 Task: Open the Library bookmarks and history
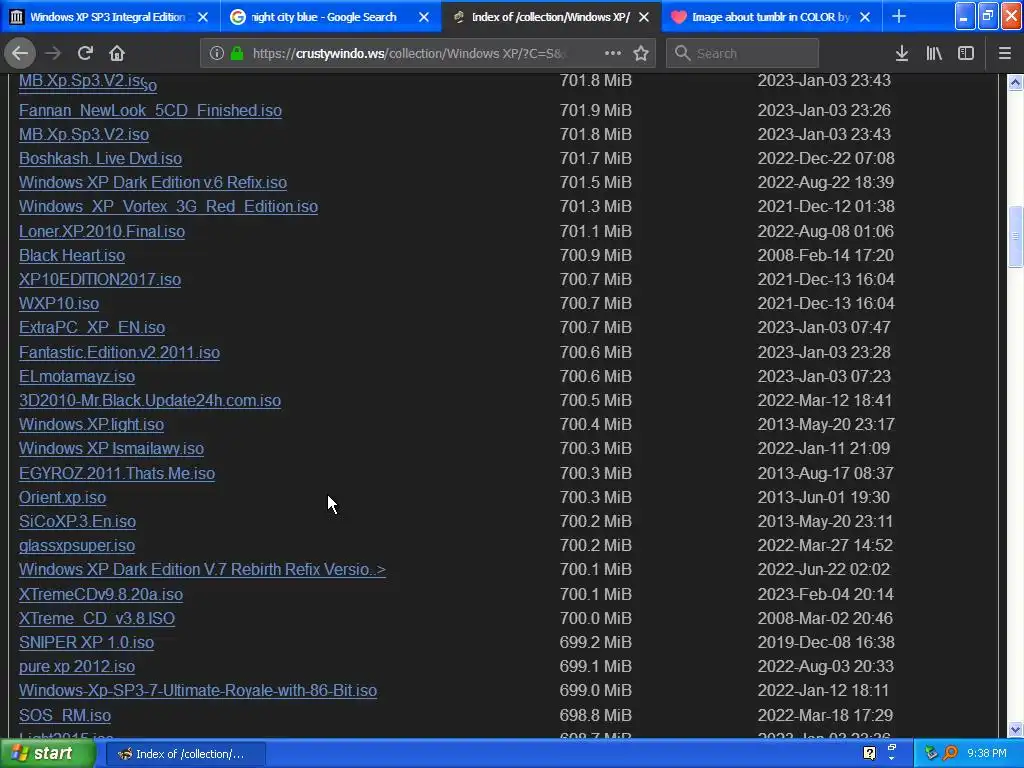(934, 53)
